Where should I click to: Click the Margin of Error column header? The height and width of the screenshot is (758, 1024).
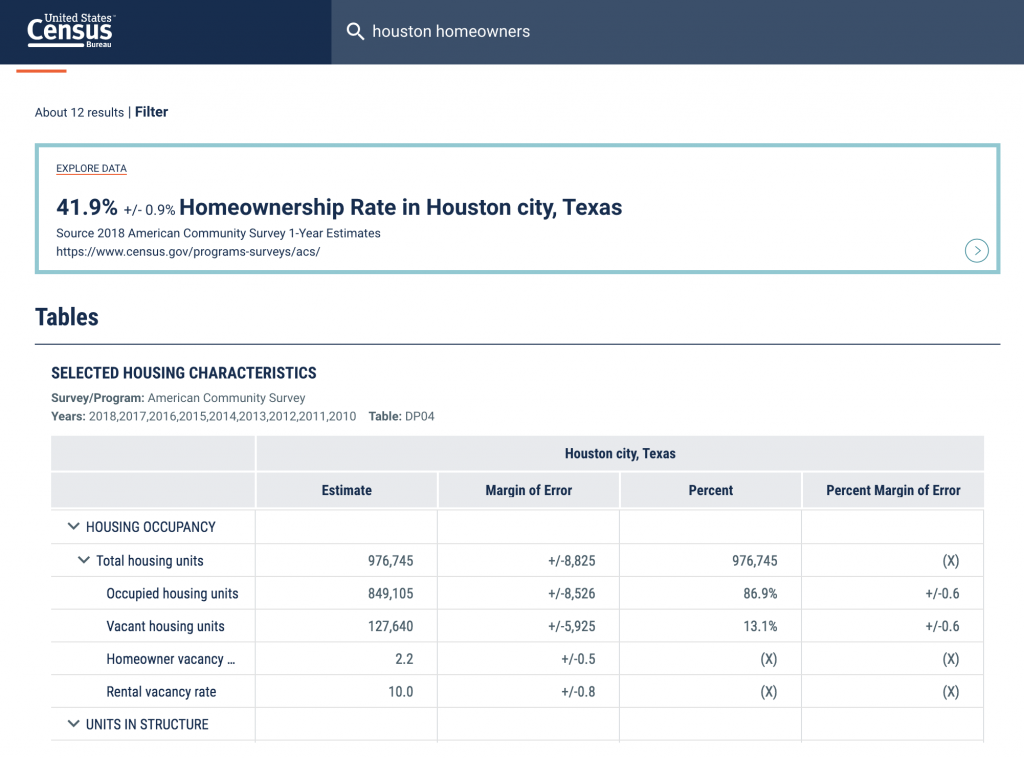tap(528, 490)
